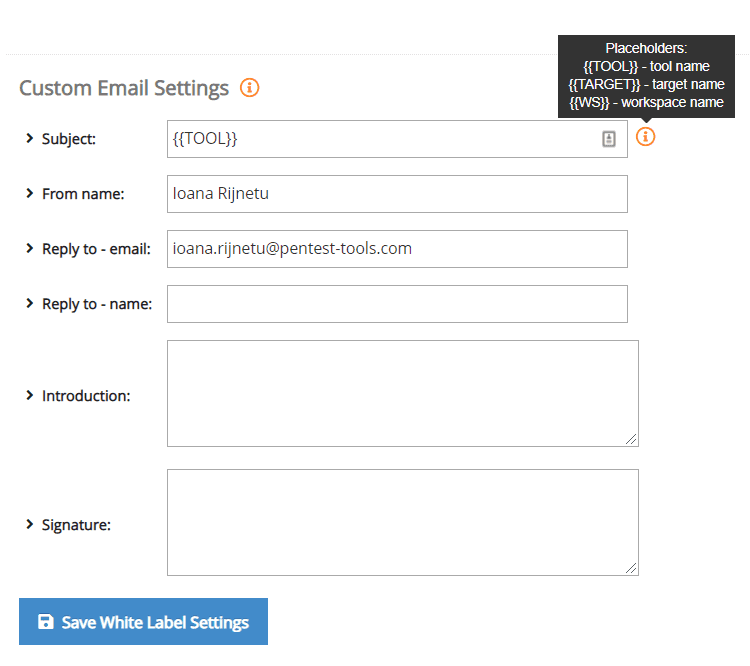This screenshot has width=750, height=666.
Task: Expand the Reply to - name chevron
Action: coord(30,303)
